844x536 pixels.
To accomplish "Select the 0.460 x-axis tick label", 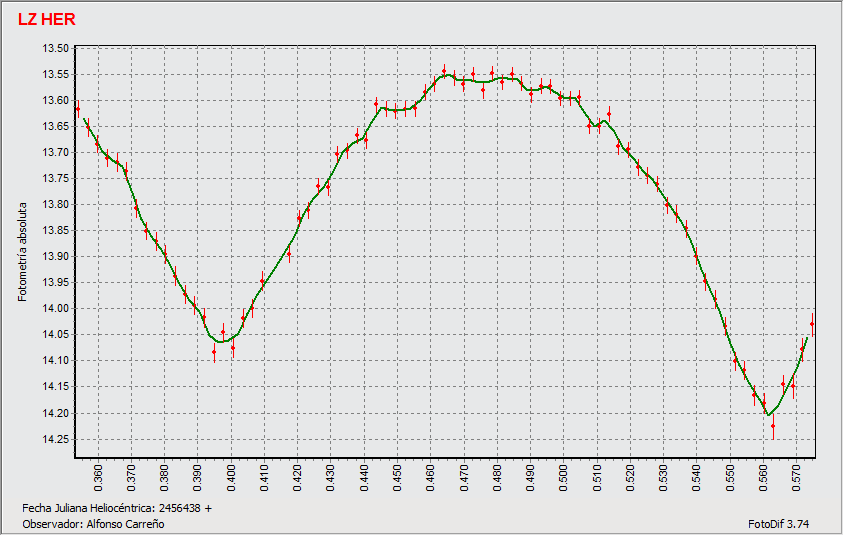I will (430, 477).
